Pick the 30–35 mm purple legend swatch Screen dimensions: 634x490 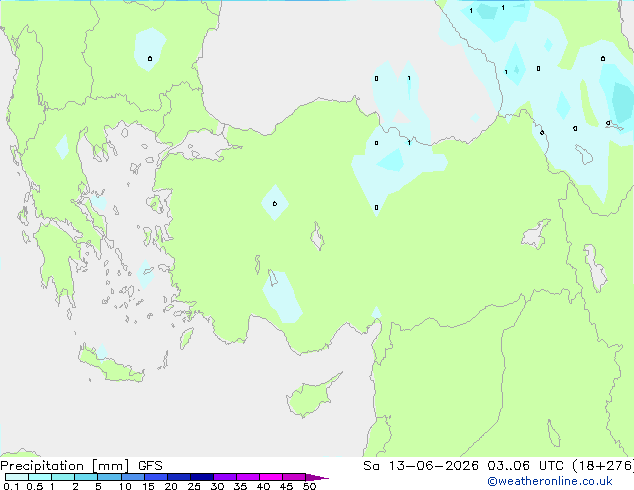click(x=225, y=477)
